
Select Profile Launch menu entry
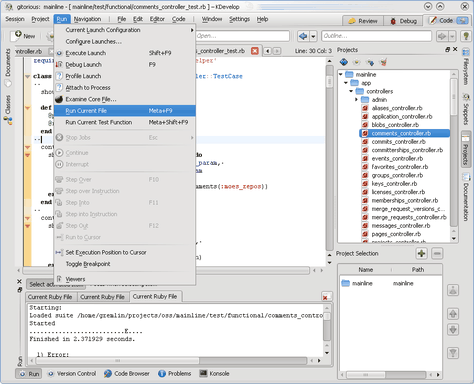tap(125, 76)
